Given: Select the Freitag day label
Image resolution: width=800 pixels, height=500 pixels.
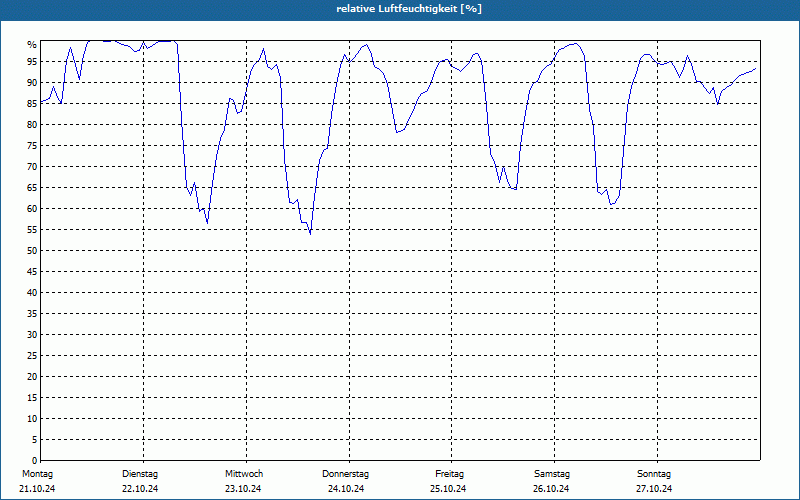Looking at the screenshot, I should (449, 474).
